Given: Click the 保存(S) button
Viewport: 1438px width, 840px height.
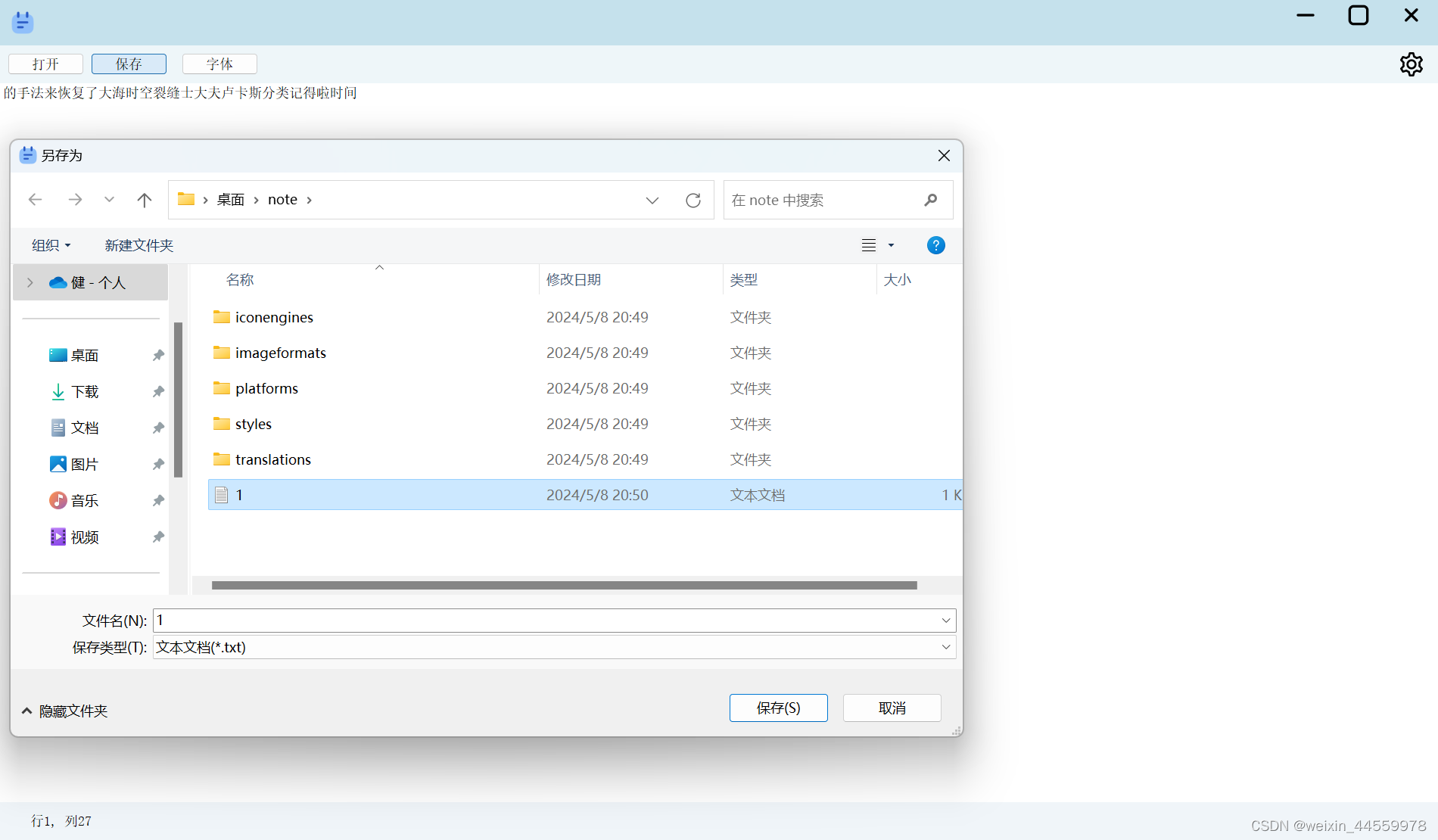Looking at the screenshot, I should tap(778, 708).
